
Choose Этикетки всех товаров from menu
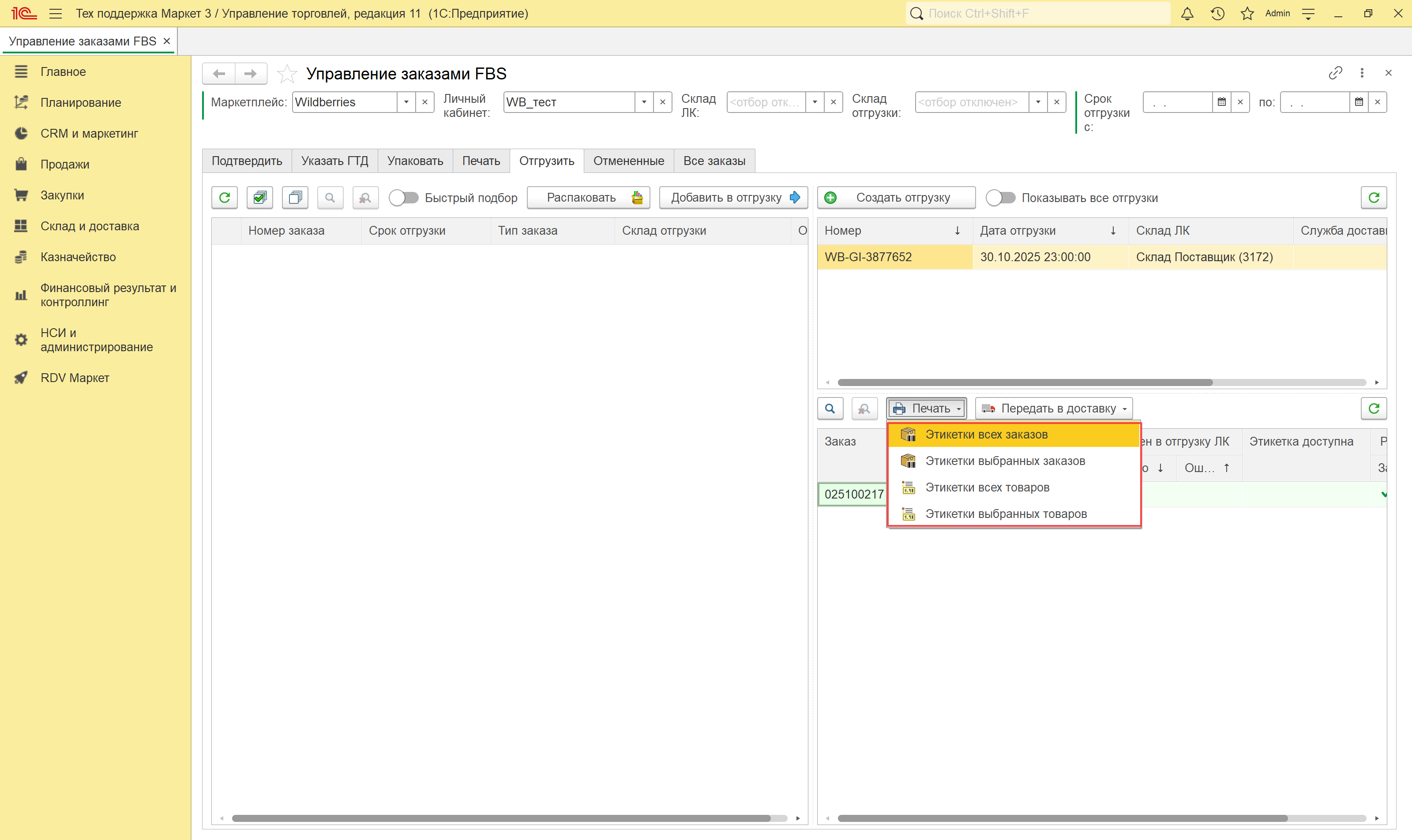click(987, 487)
